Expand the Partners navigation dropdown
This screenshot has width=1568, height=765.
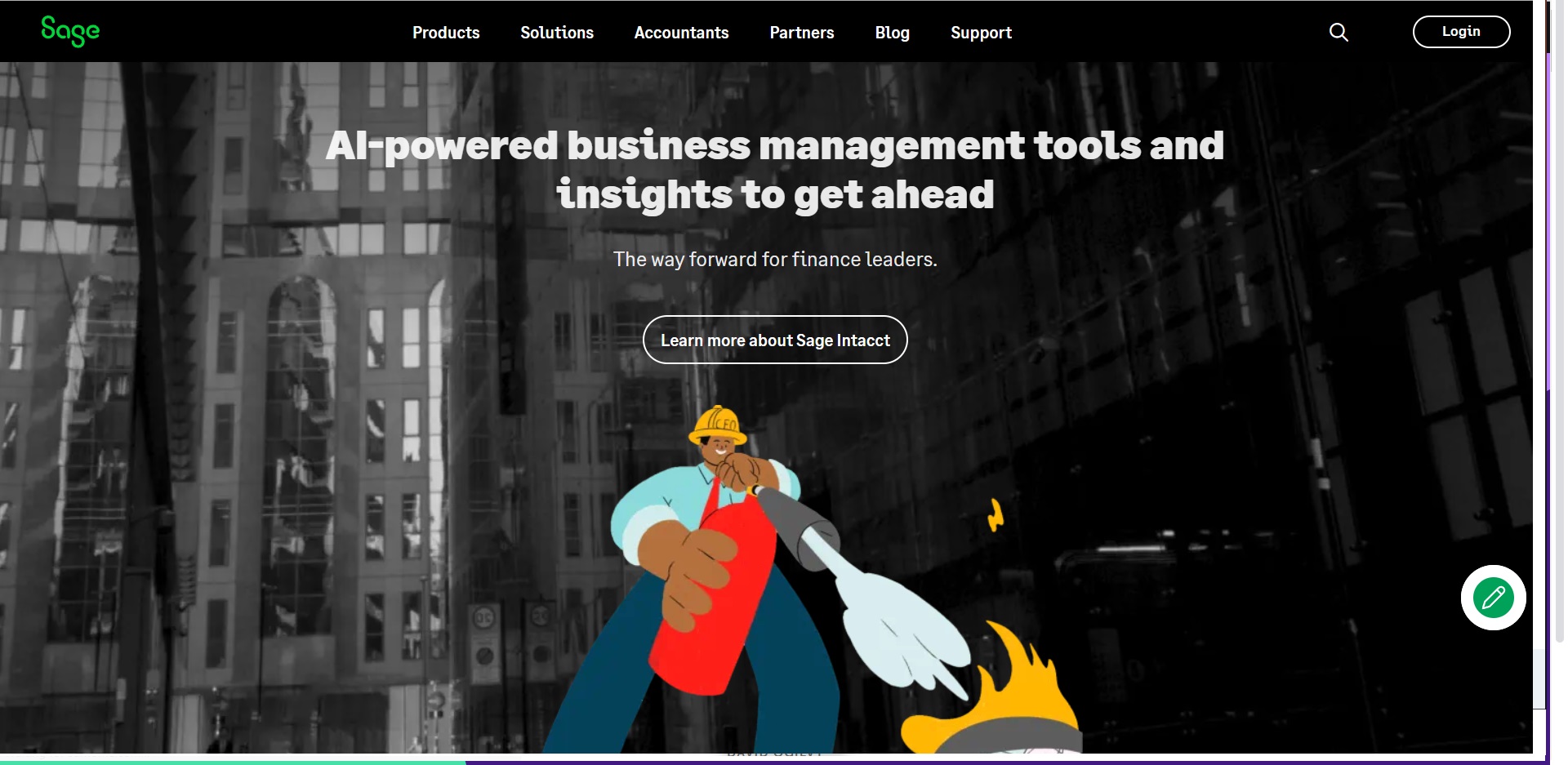[801, 33]
